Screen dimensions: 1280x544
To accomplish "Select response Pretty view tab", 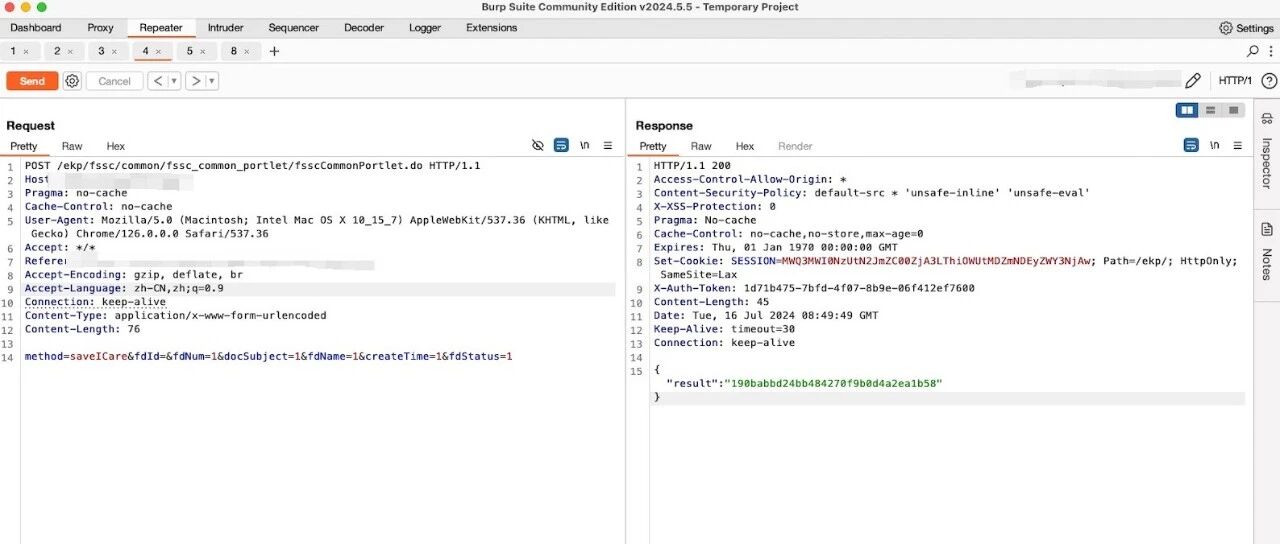I will (653, 146).
